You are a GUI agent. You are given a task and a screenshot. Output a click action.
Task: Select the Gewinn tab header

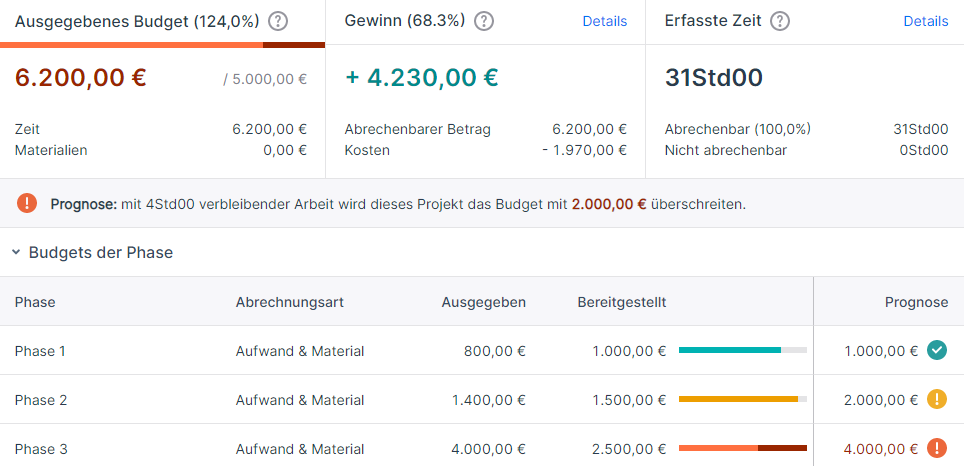[485, 22]
